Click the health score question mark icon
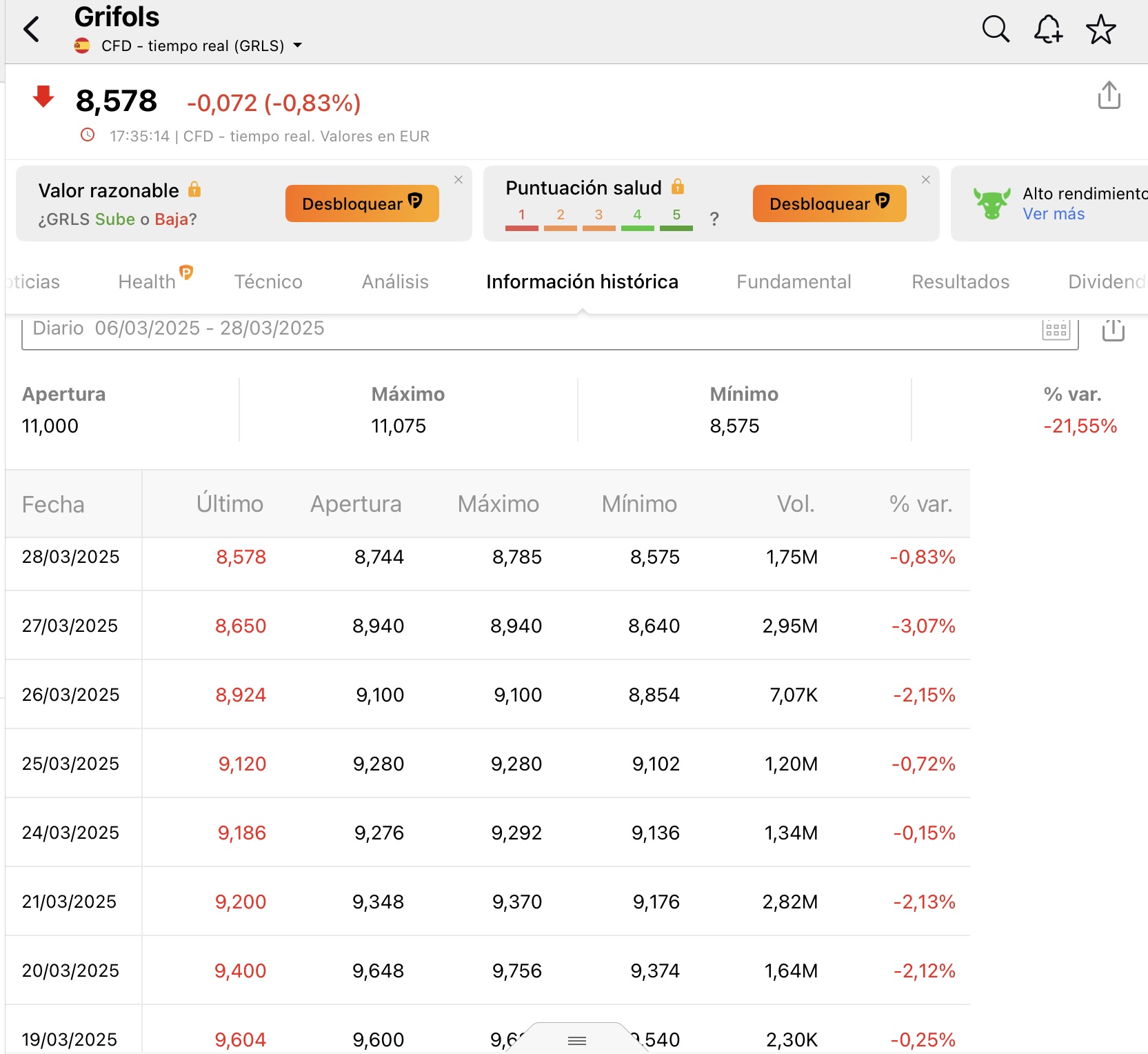 click(714, 219)
